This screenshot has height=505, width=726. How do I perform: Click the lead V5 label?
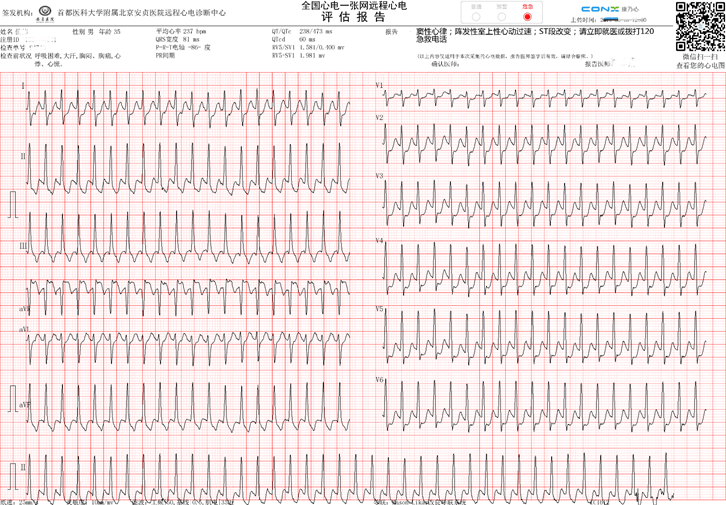tap(379, 308)
